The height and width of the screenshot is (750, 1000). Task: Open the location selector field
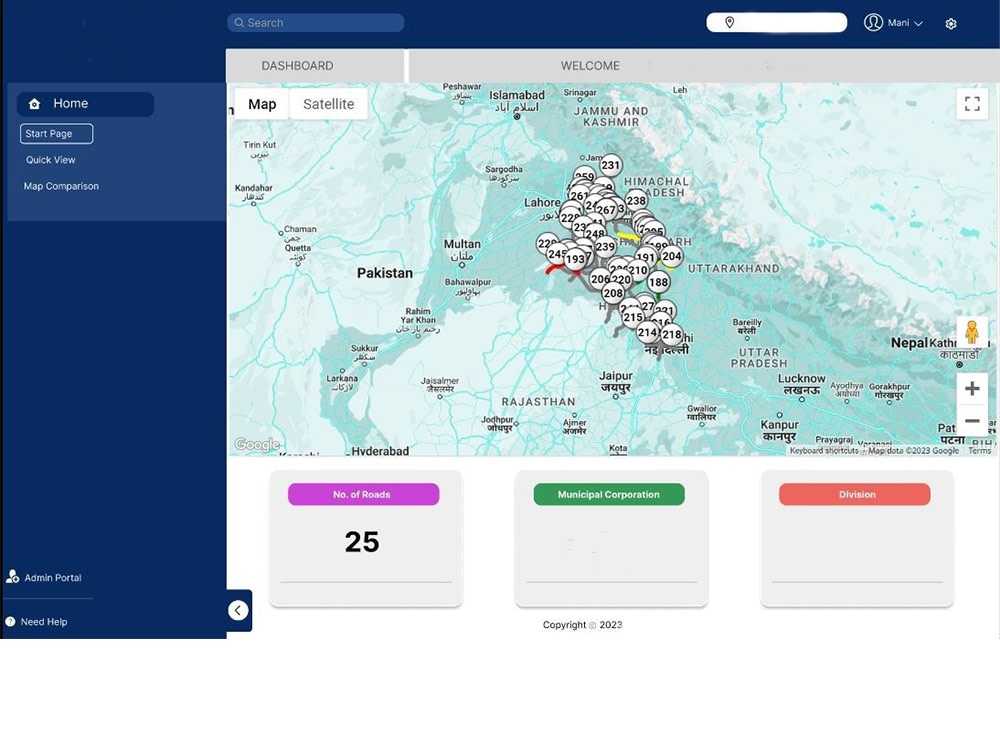[x=776, y=22]
